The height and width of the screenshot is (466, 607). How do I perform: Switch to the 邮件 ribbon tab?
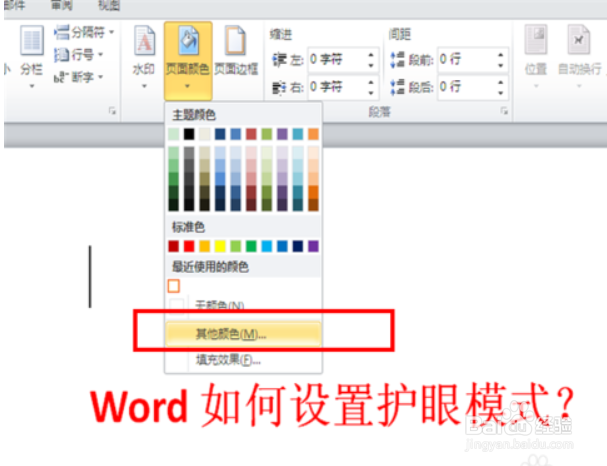15,5
